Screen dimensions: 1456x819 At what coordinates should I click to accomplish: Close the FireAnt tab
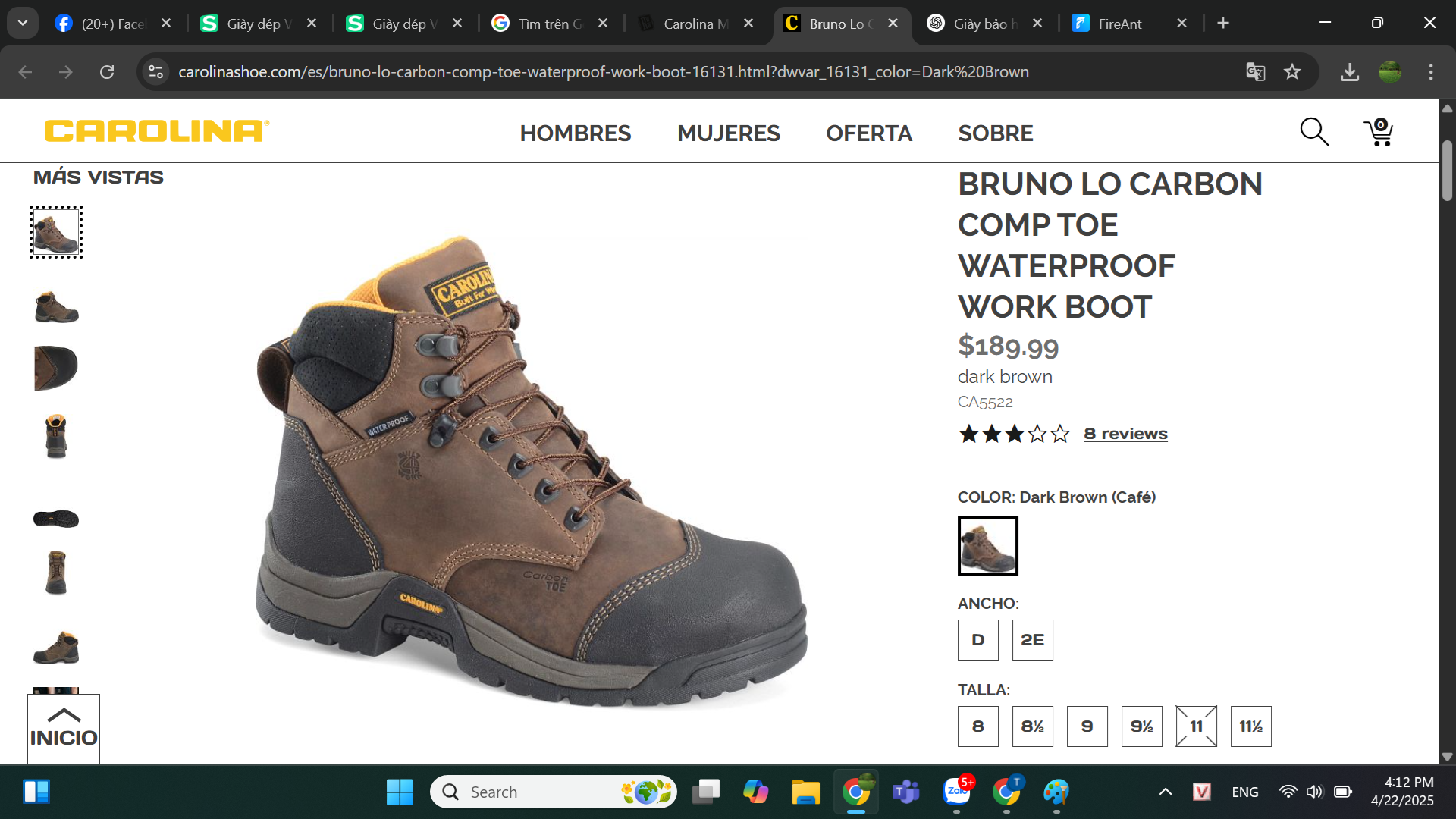[1181, 24]
